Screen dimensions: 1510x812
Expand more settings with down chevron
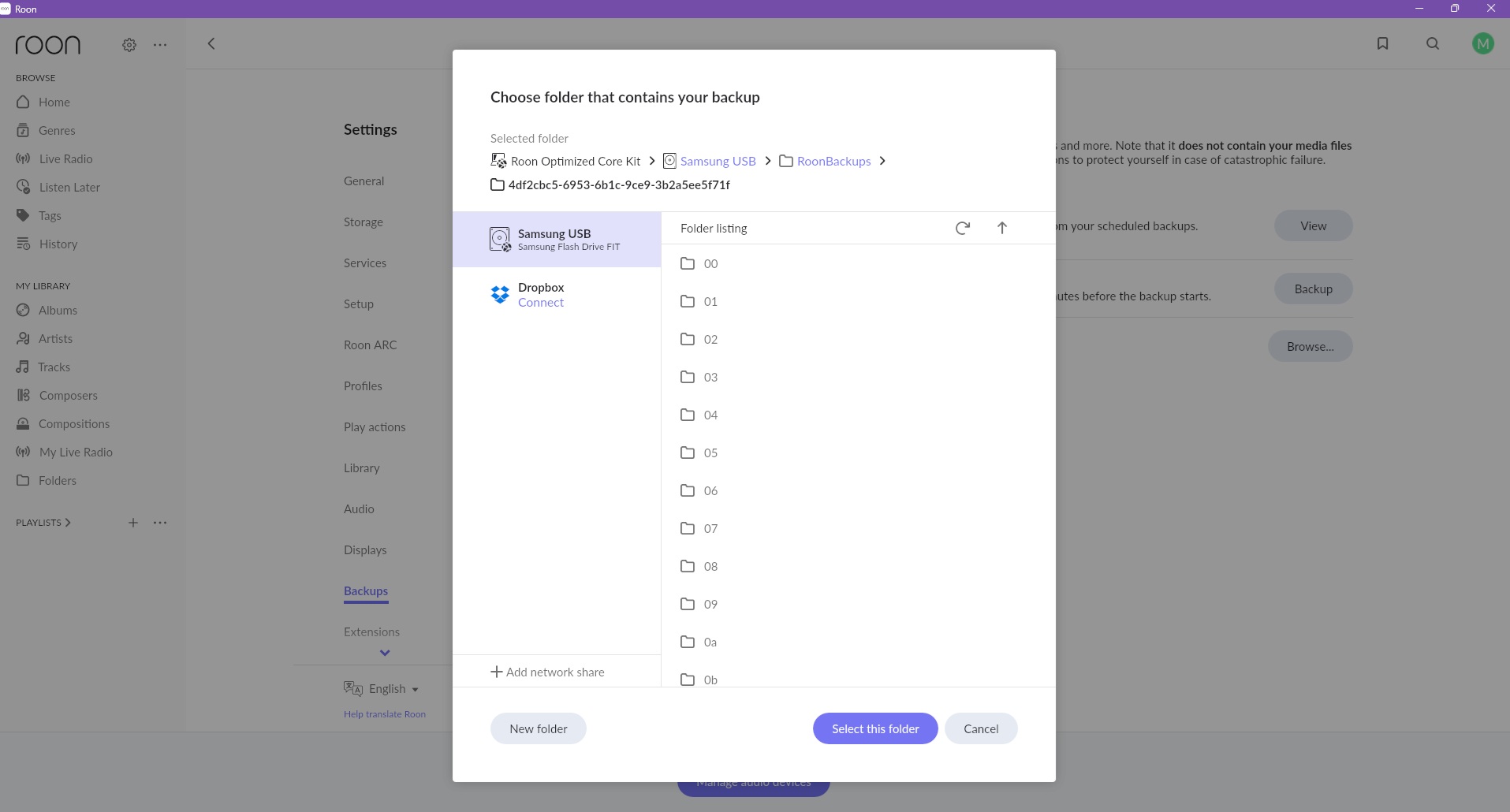pyautogui.click(x=385, y=653)
